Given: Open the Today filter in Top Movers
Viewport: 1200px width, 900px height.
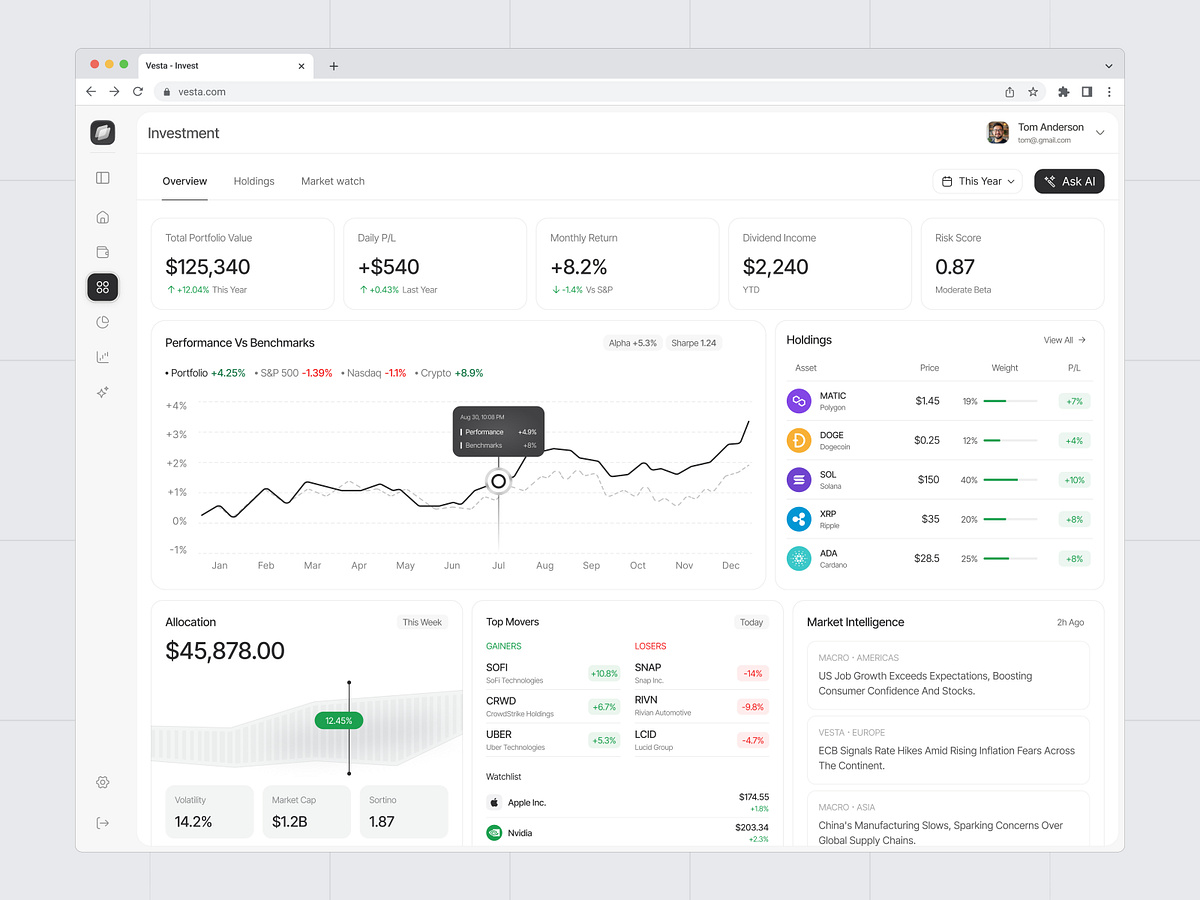Looking at the screenshot, I should [751, 622].
